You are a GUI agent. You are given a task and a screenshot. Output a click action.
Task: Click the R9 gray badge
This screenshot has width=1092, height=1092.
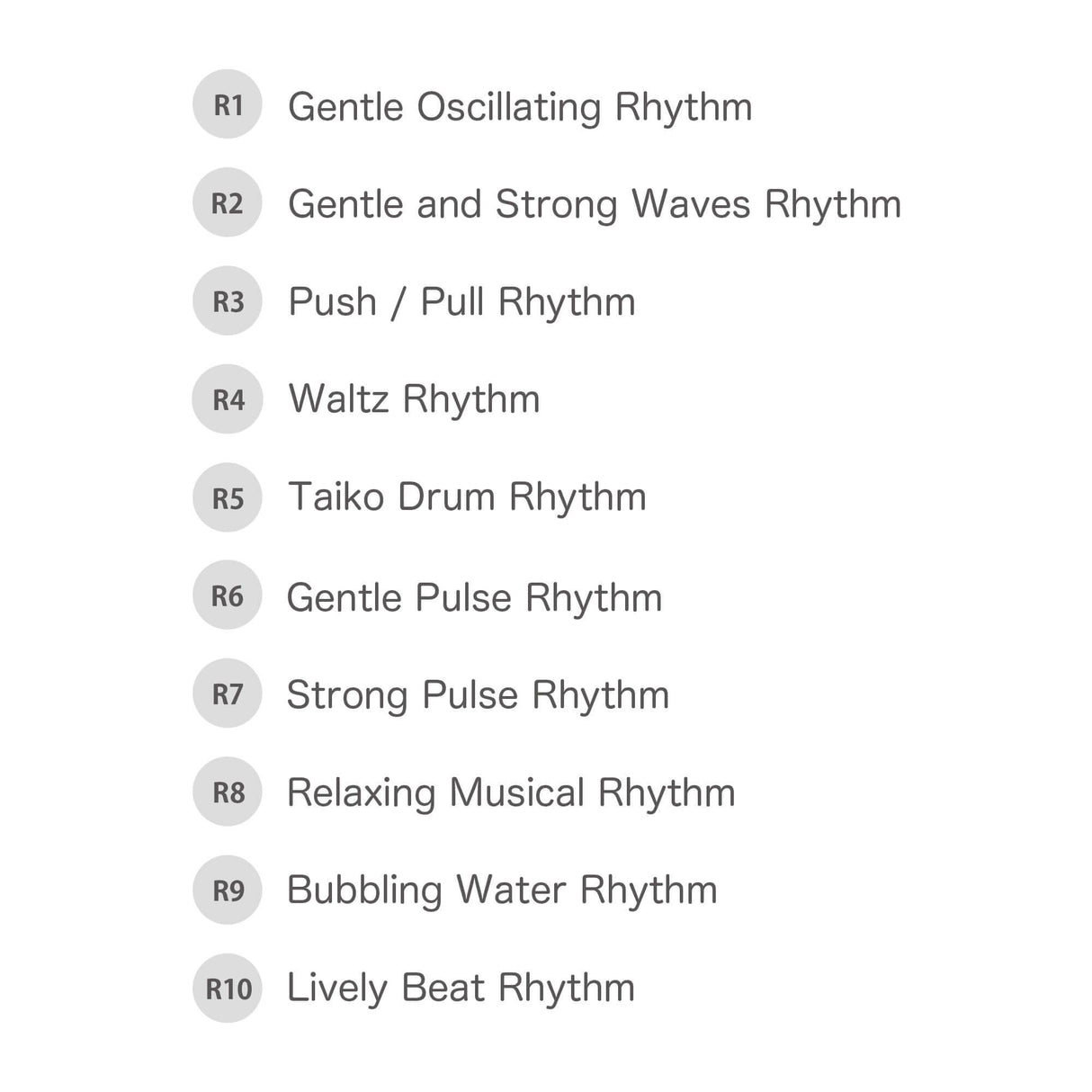(x=227, y=890)
